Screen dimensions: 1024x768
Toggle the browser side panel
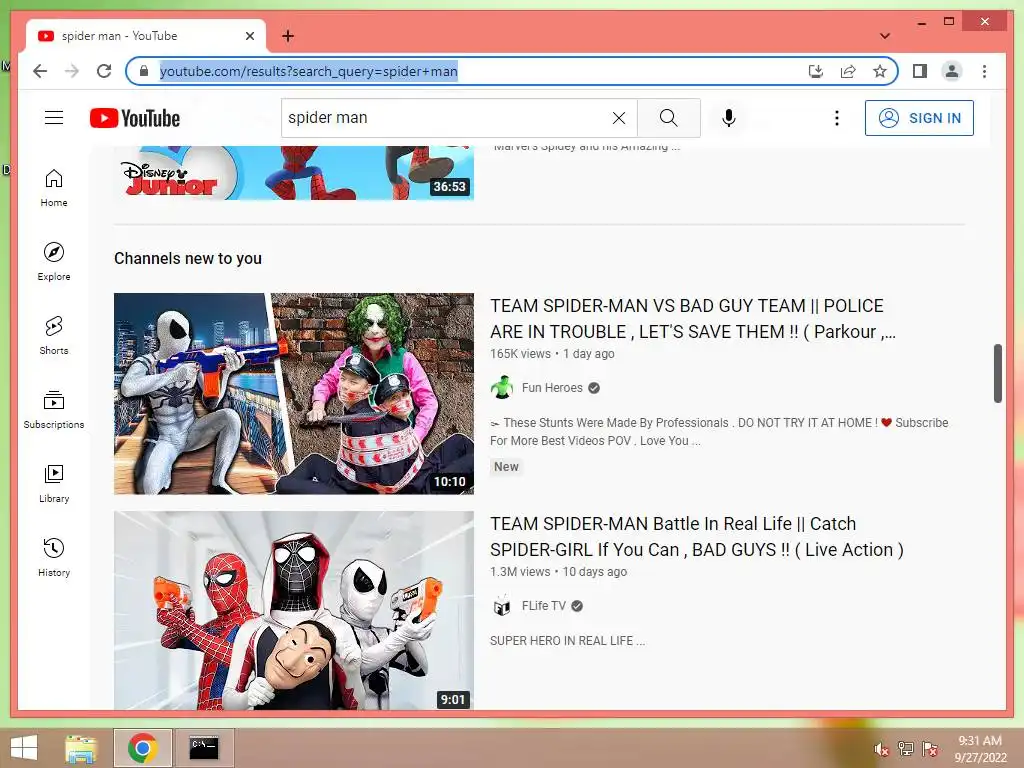click(x=920, y=71)
